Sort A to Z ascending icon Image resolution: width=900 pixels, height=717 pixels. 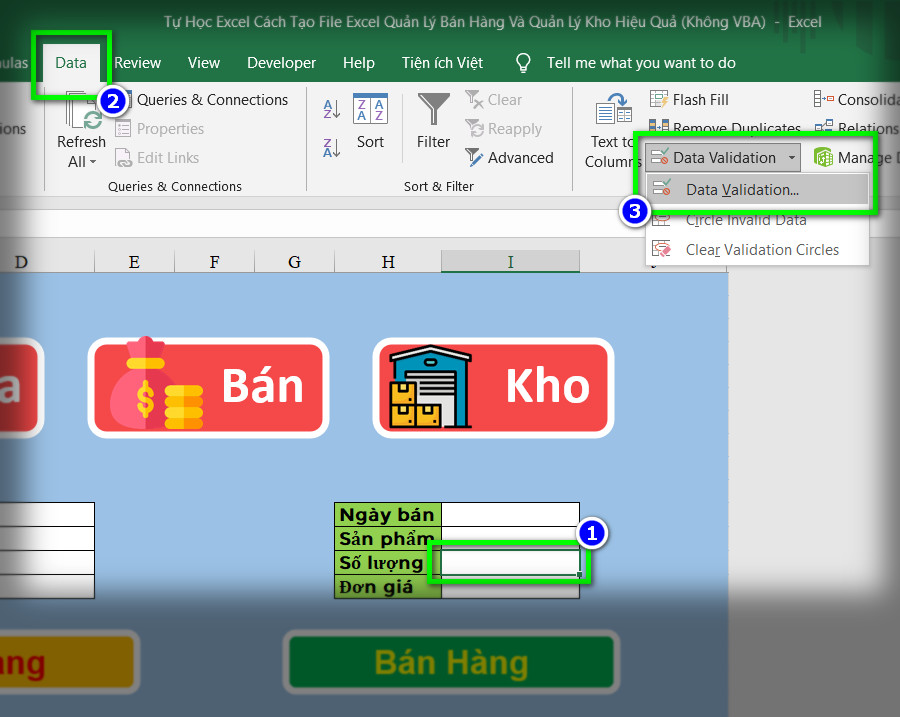(x=332, y=108)
